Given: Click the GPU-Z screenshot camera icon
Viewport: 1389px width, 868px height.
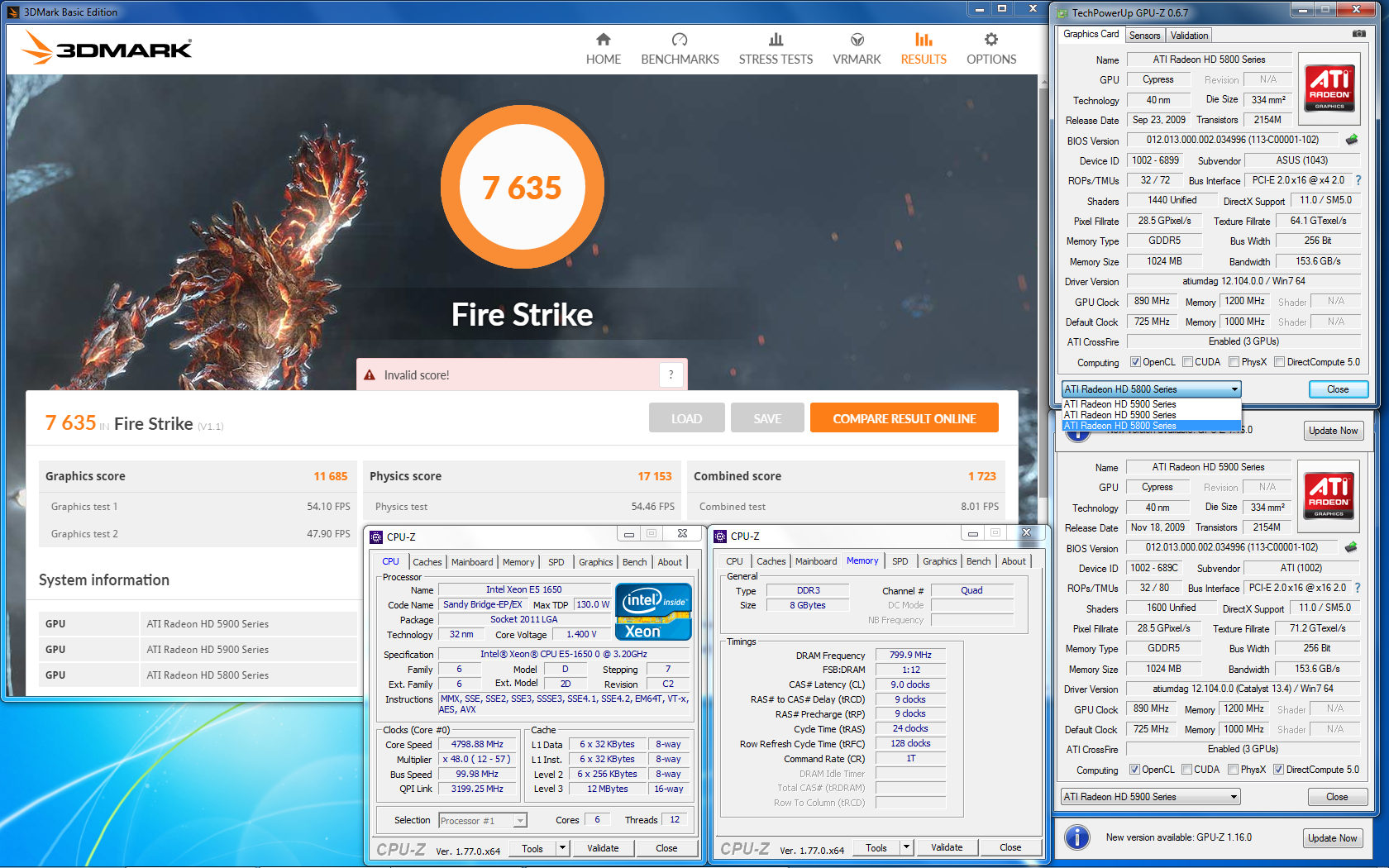Looking at the screenshot, I should click(1358, 34).
